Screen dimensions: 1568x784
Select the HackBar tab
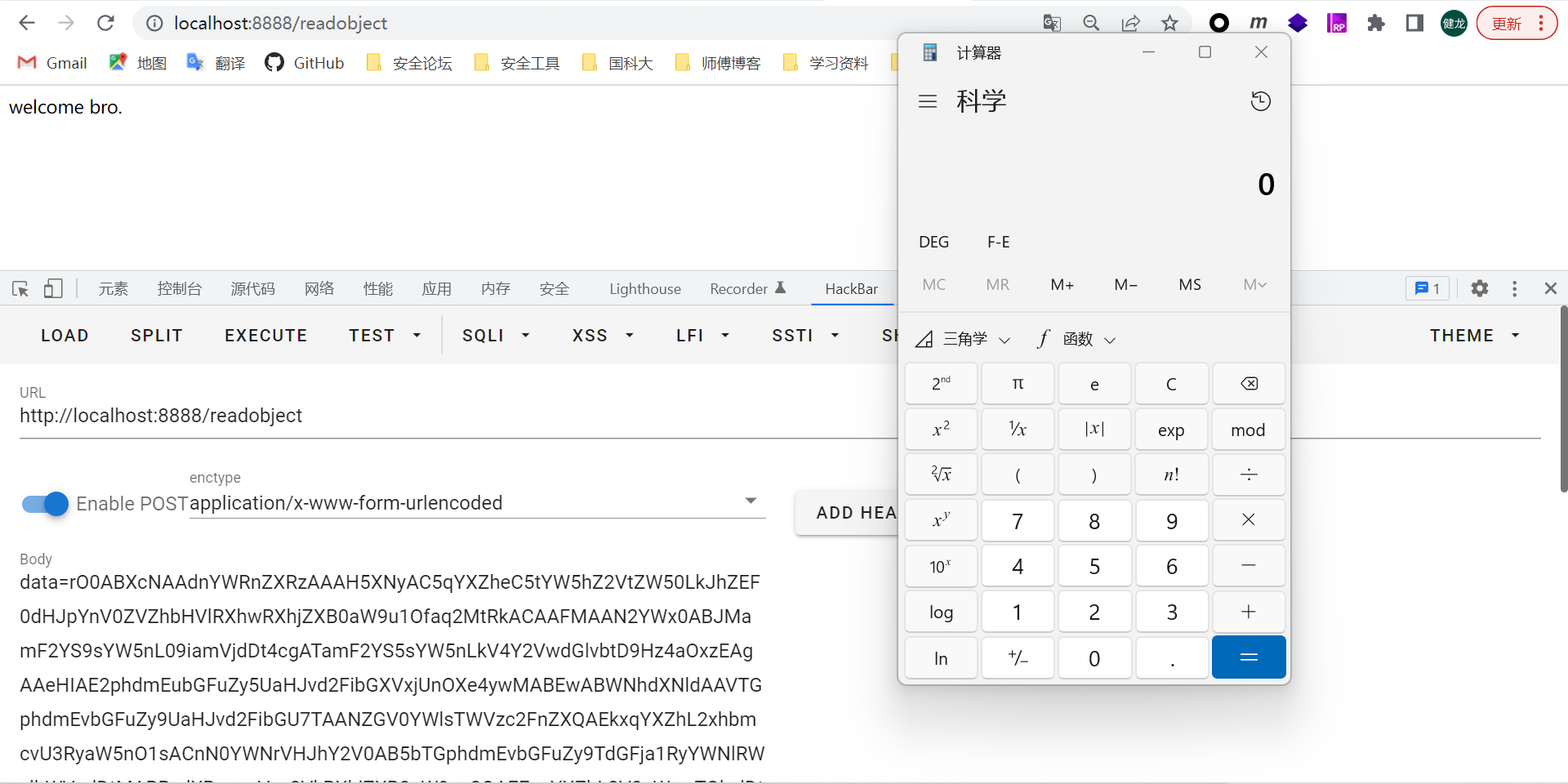[x=852, y=288]
